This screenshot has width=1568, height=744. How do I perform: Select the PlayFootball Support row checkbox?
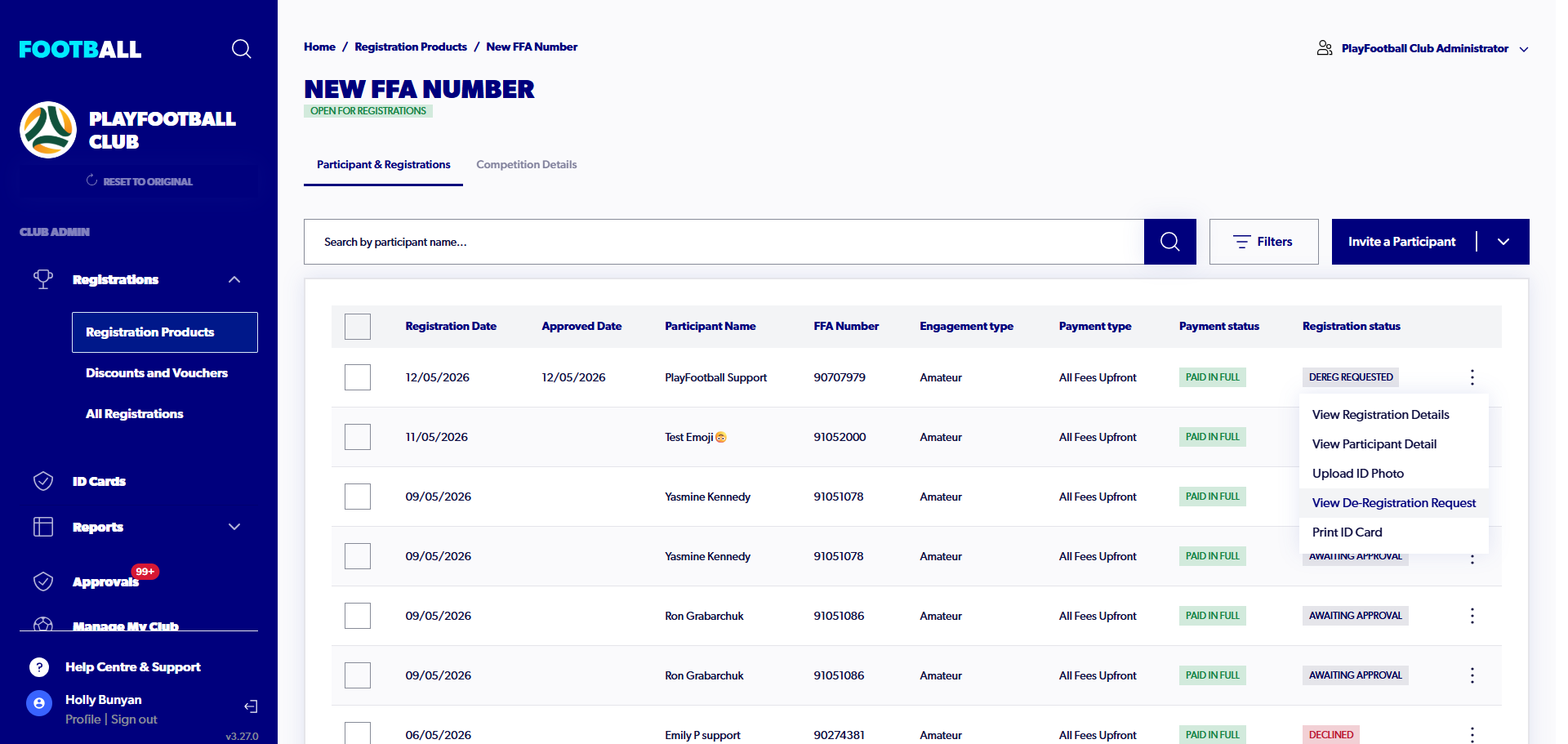click(358, 377)
